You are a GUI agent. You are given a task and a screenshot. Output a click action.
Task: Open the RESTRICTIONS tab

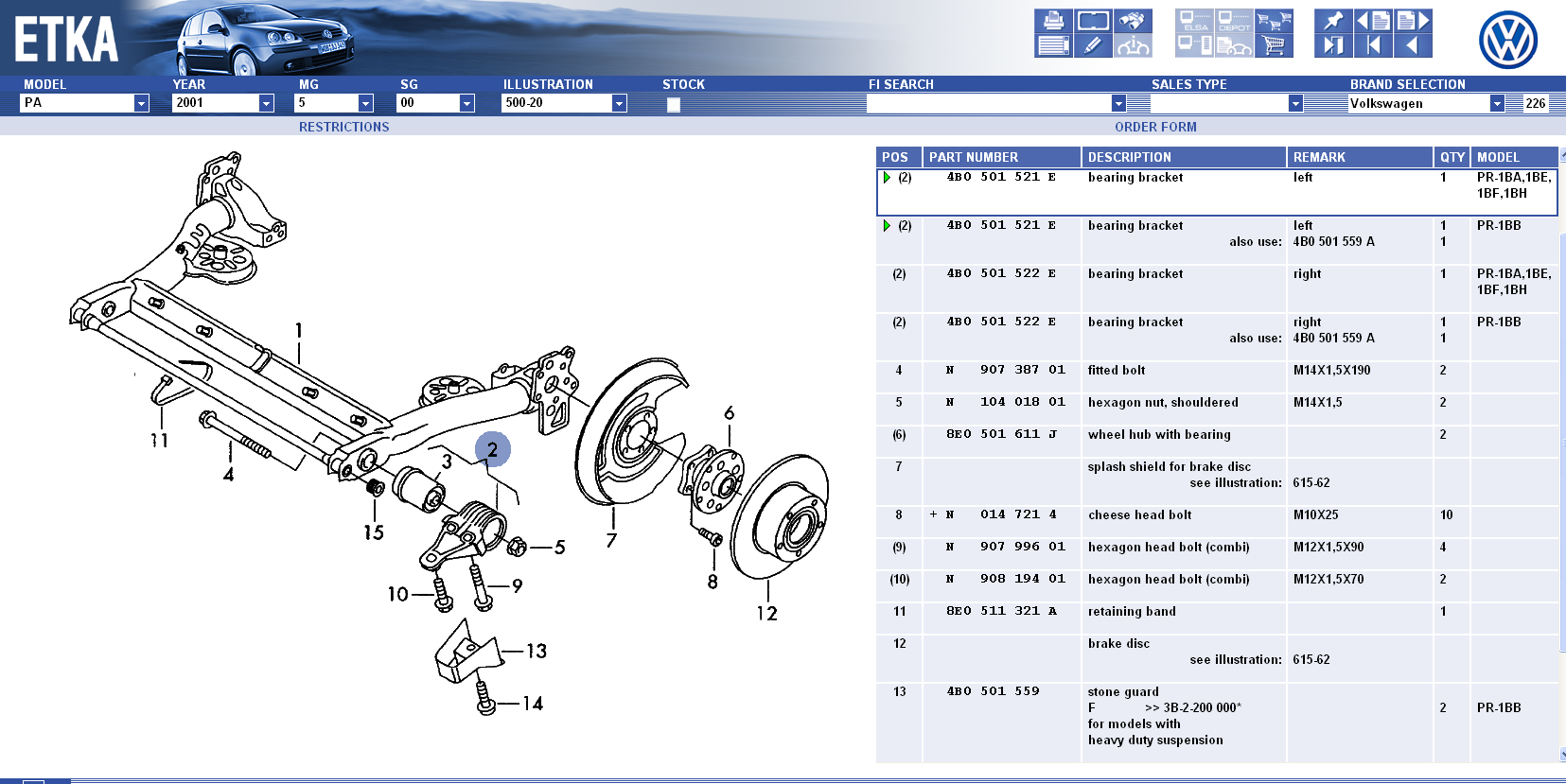click(x=343, y=127)
